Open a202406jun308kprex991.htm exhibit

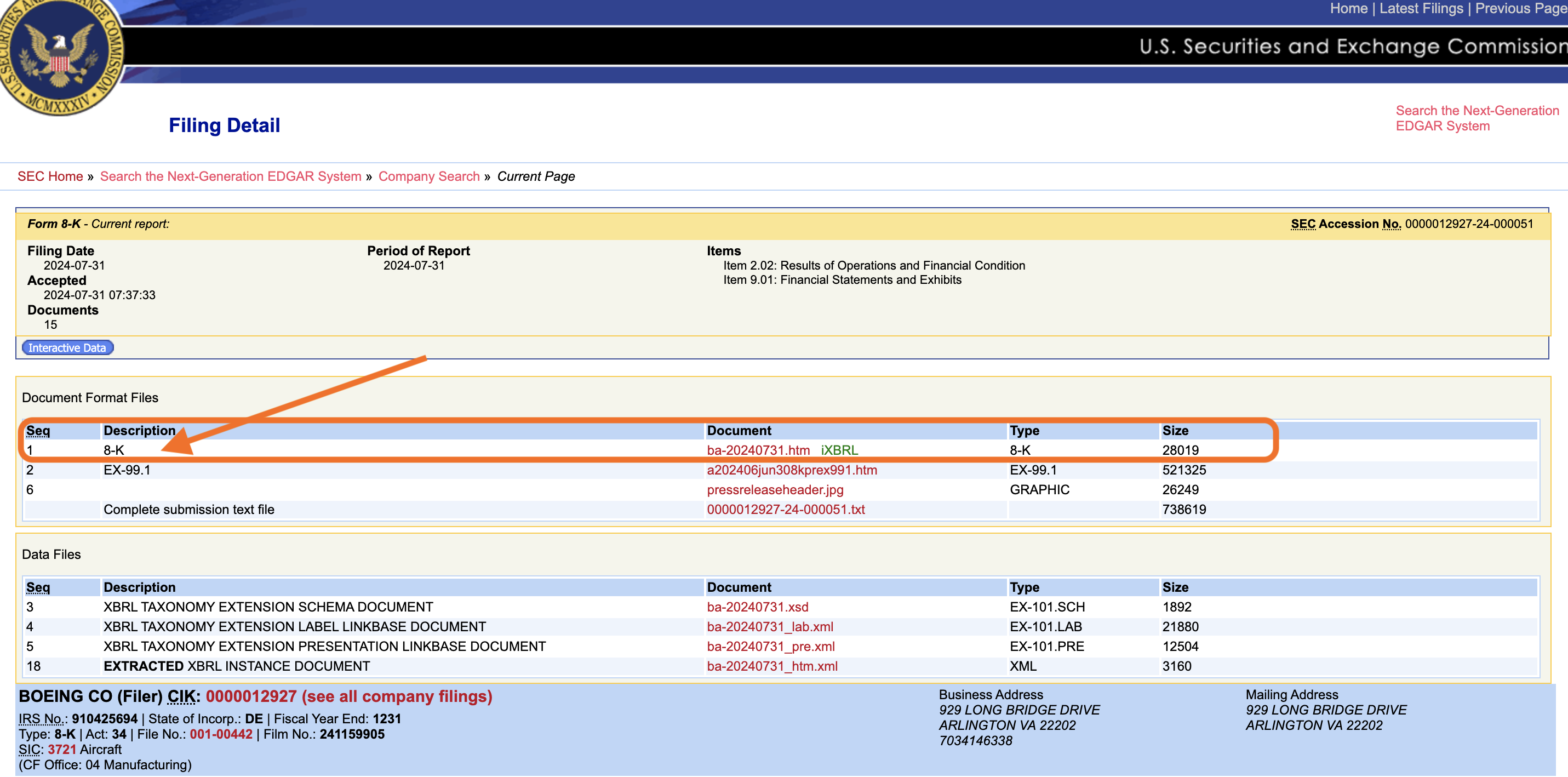tap(792, 470)
